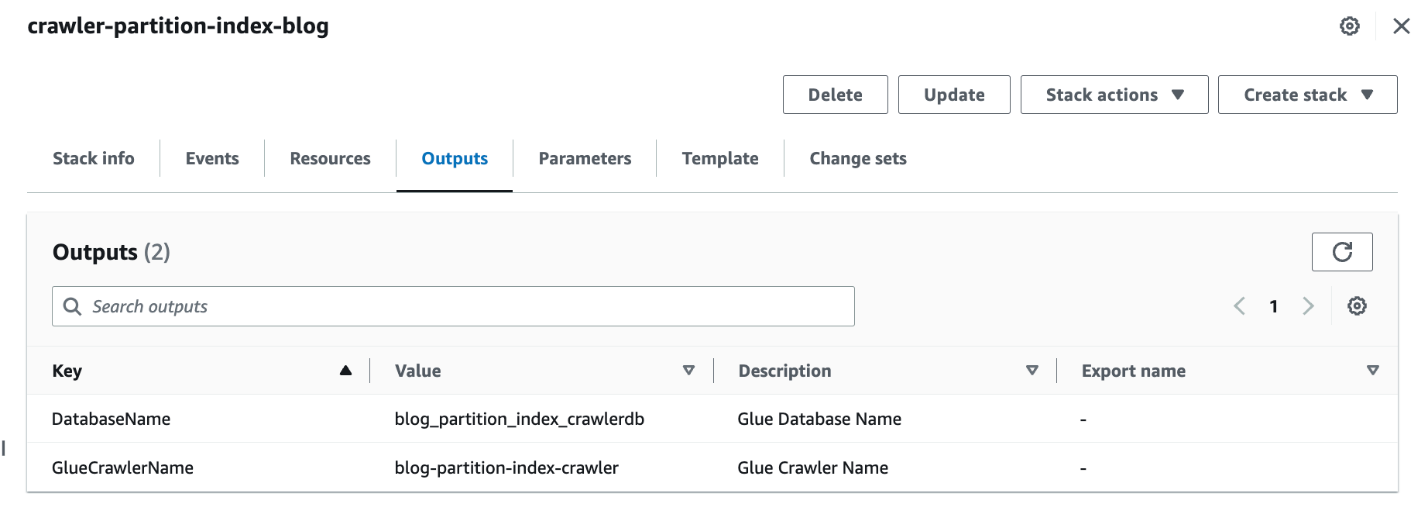
Task: Open the Create stack dropdown
Action: pos(1307,95)
